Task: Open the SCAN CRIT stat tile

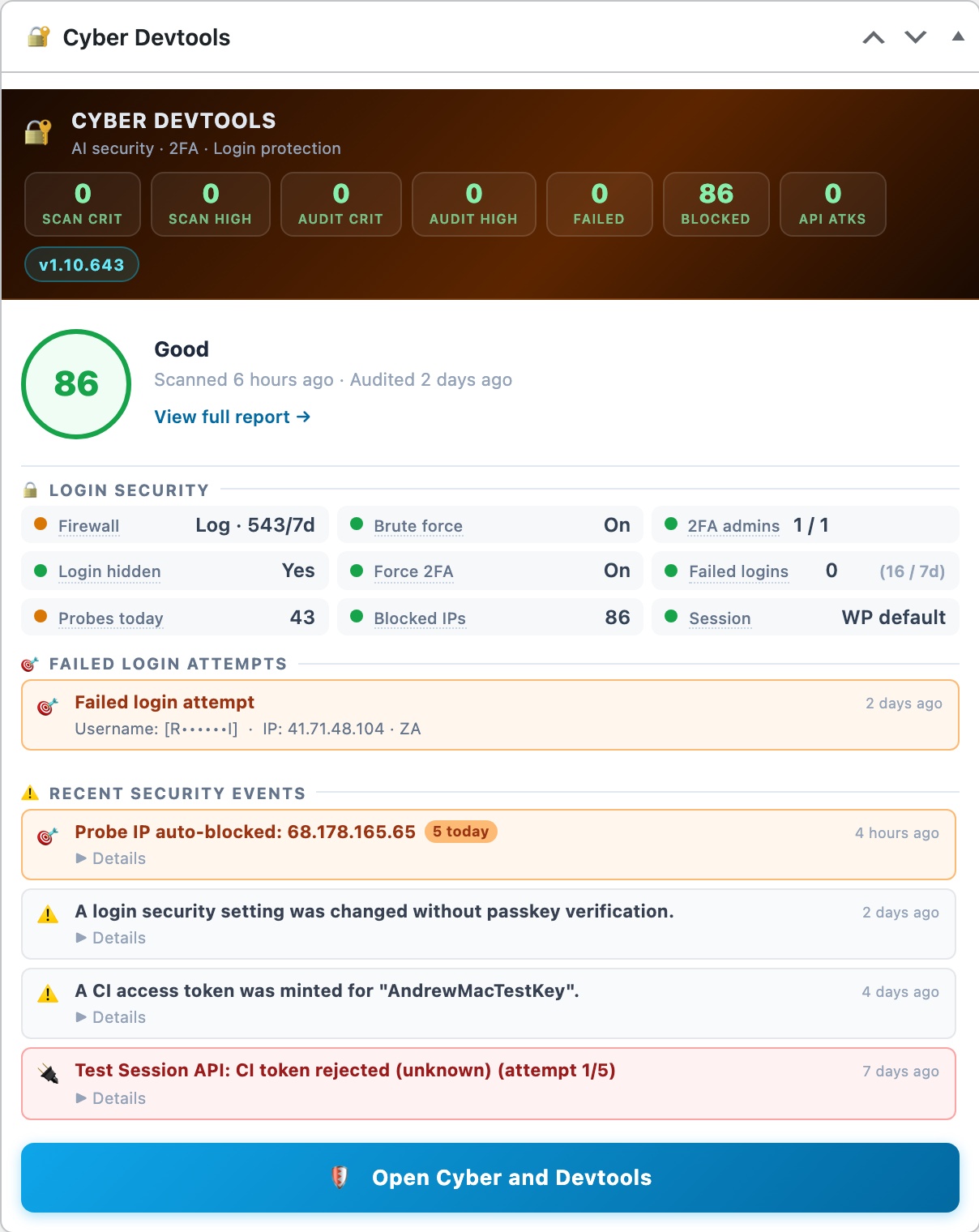Action: (83, 204)
